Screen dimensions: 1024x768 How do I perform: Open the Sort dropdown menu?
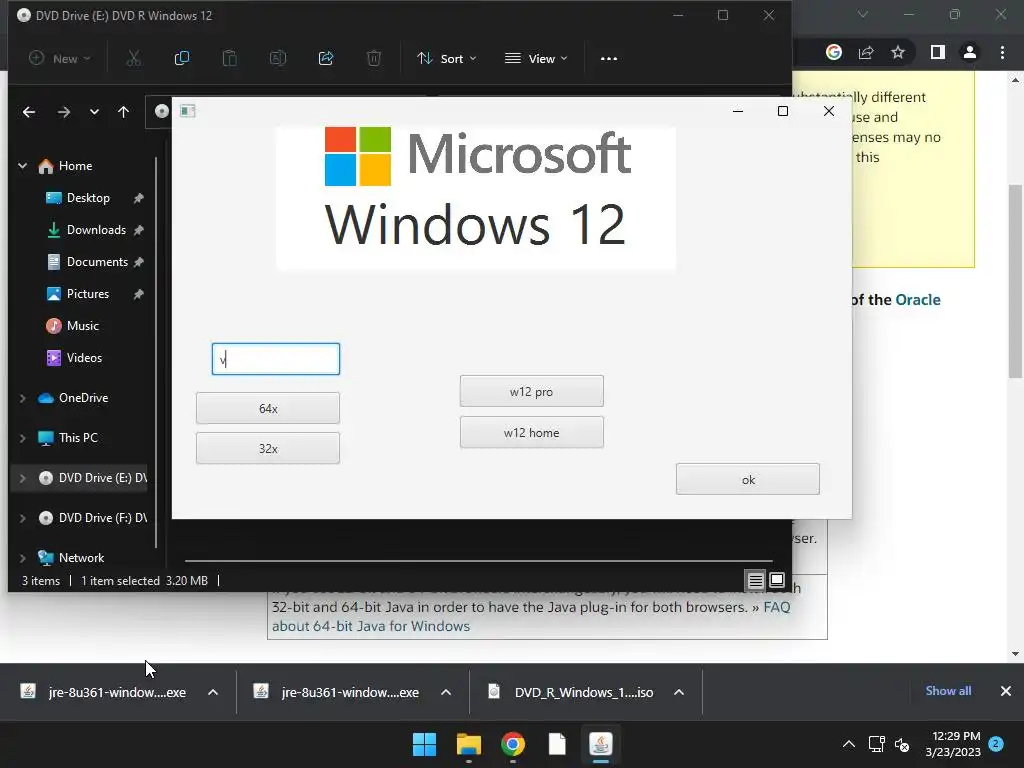(447, 58)
